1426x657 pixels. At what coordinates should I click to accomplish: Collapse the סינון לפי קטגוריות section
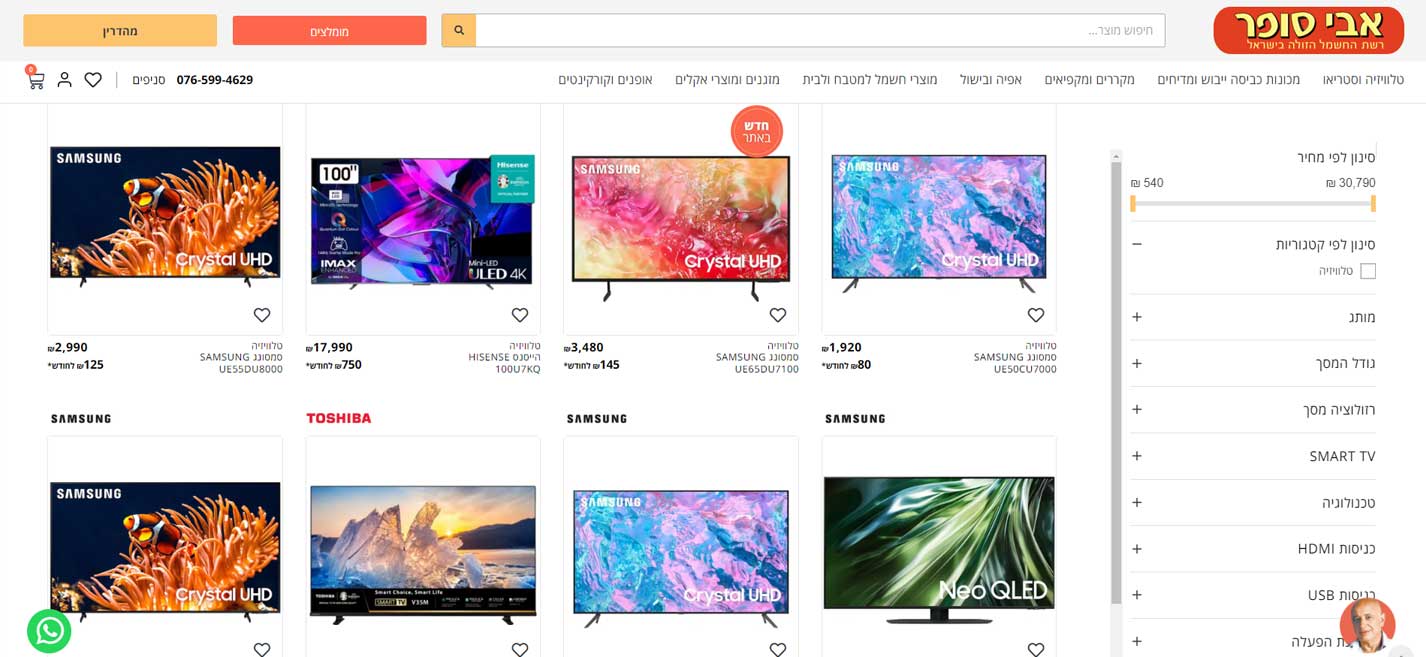click(1137, 244)
